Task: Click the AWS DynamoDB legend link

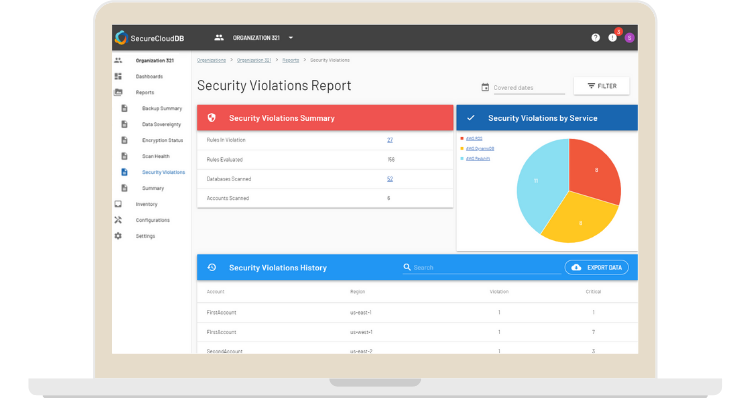Action: [x=480, y=148]
